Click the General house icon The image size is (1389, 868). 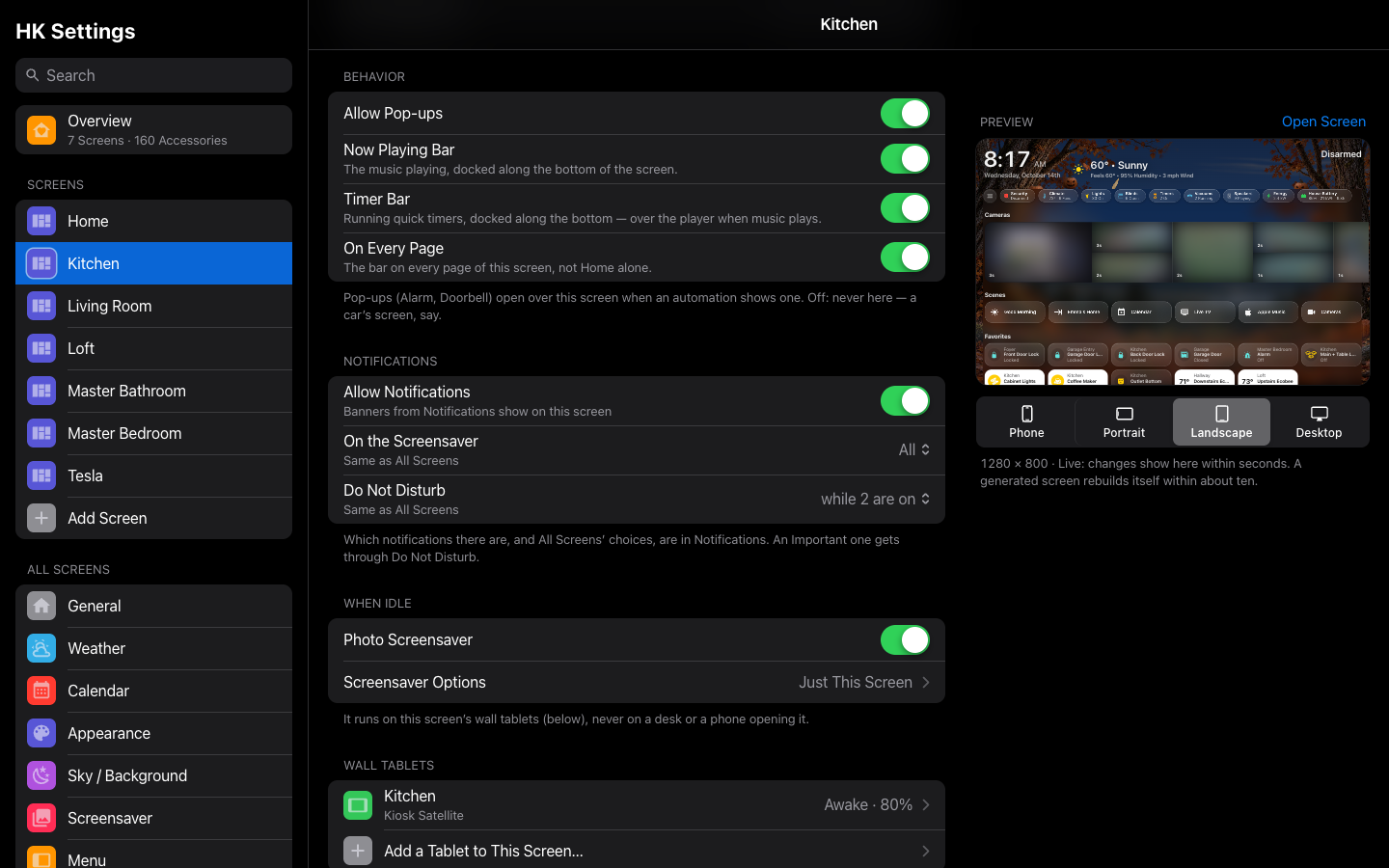41,606
